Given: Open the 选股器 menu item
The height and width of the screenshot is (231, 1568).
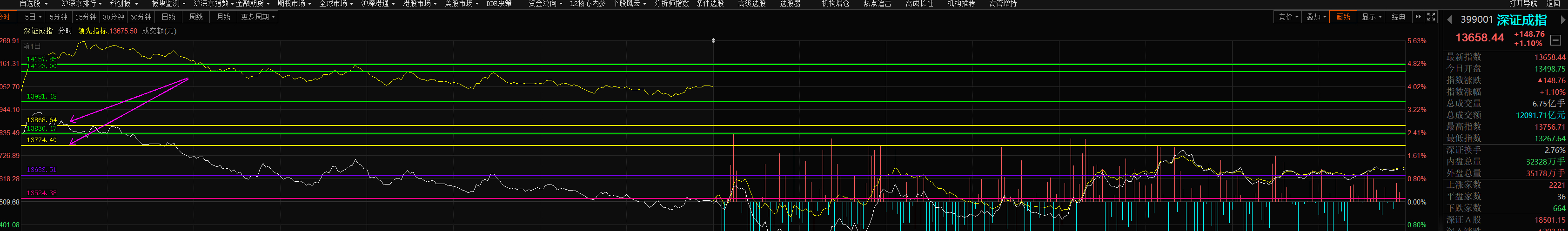Looking at the screenshot, I should point(790,4).
